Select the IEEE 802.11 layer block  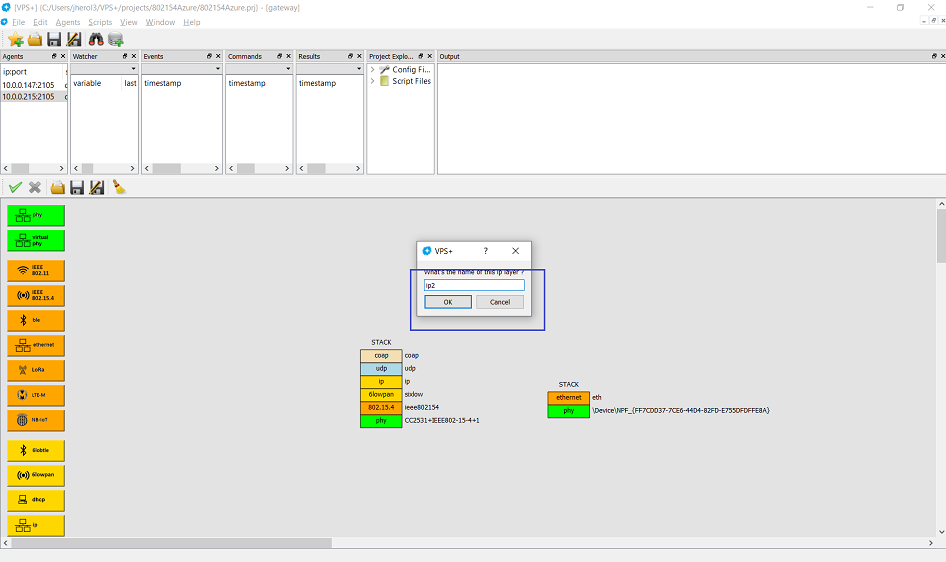point(36,270)
